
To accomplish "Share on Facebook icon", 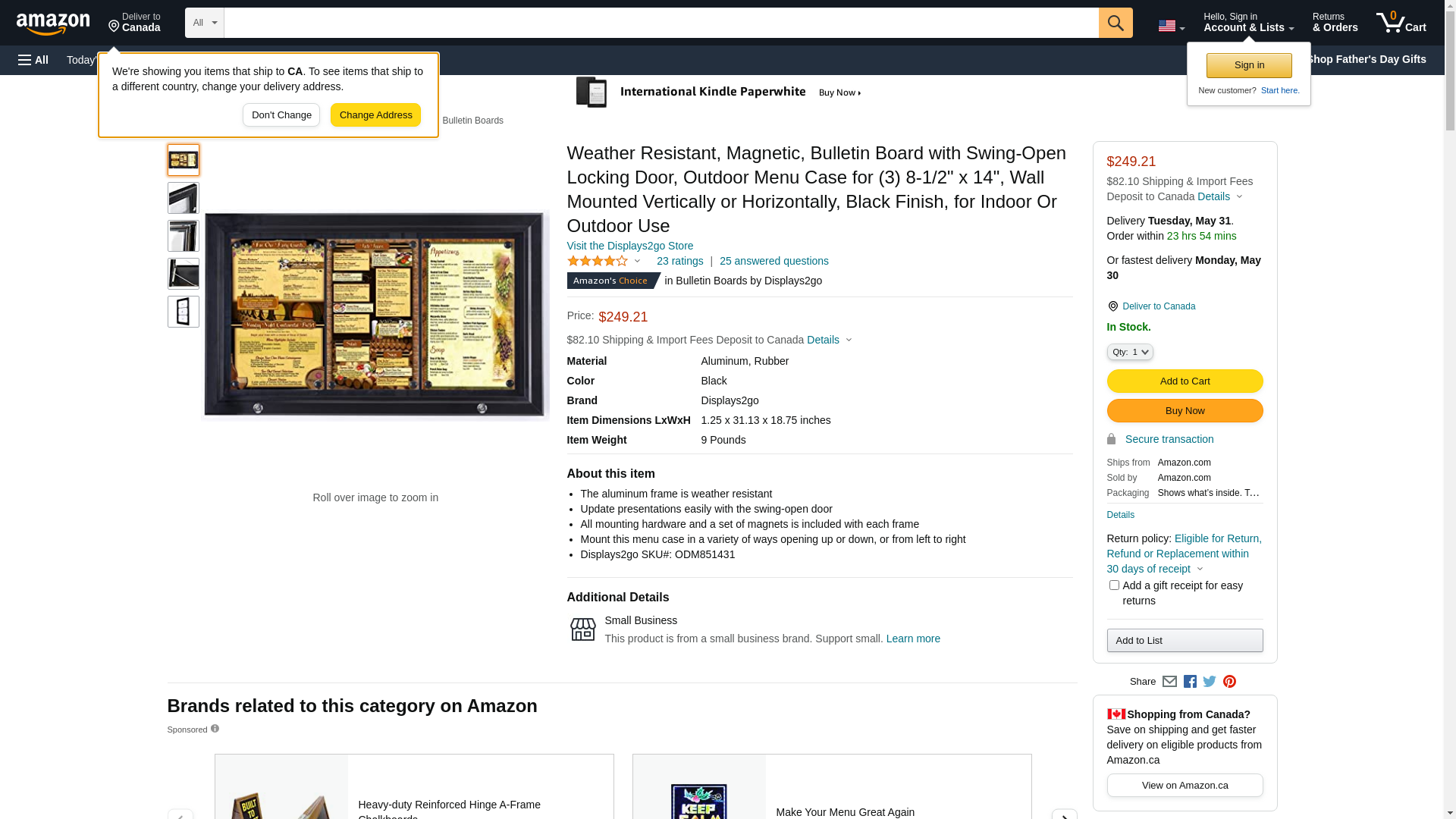I will point(1190,682).
